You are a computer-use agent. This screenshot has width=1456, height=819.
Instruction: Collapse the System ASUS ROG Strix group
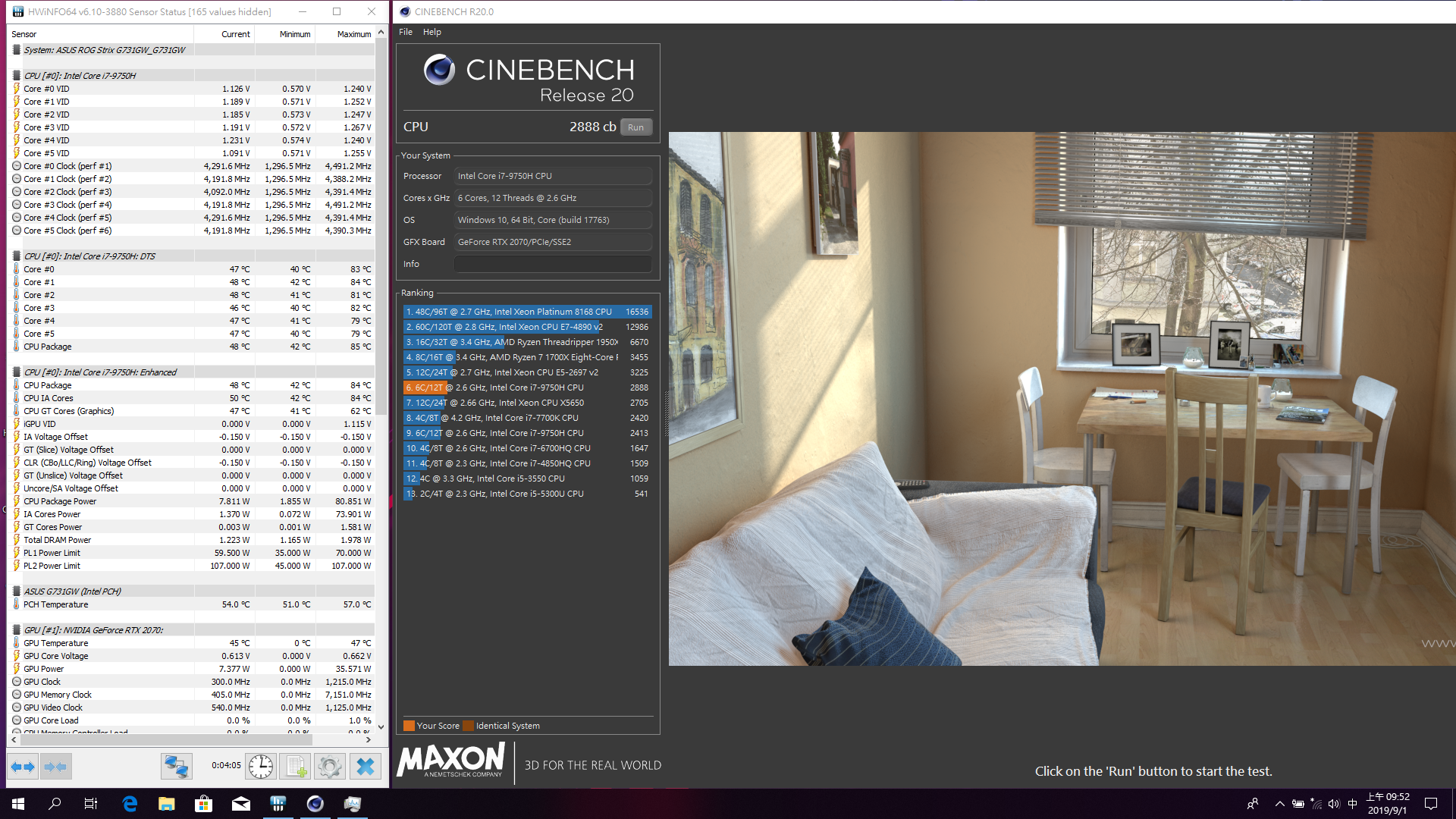[x=16, y=50]
